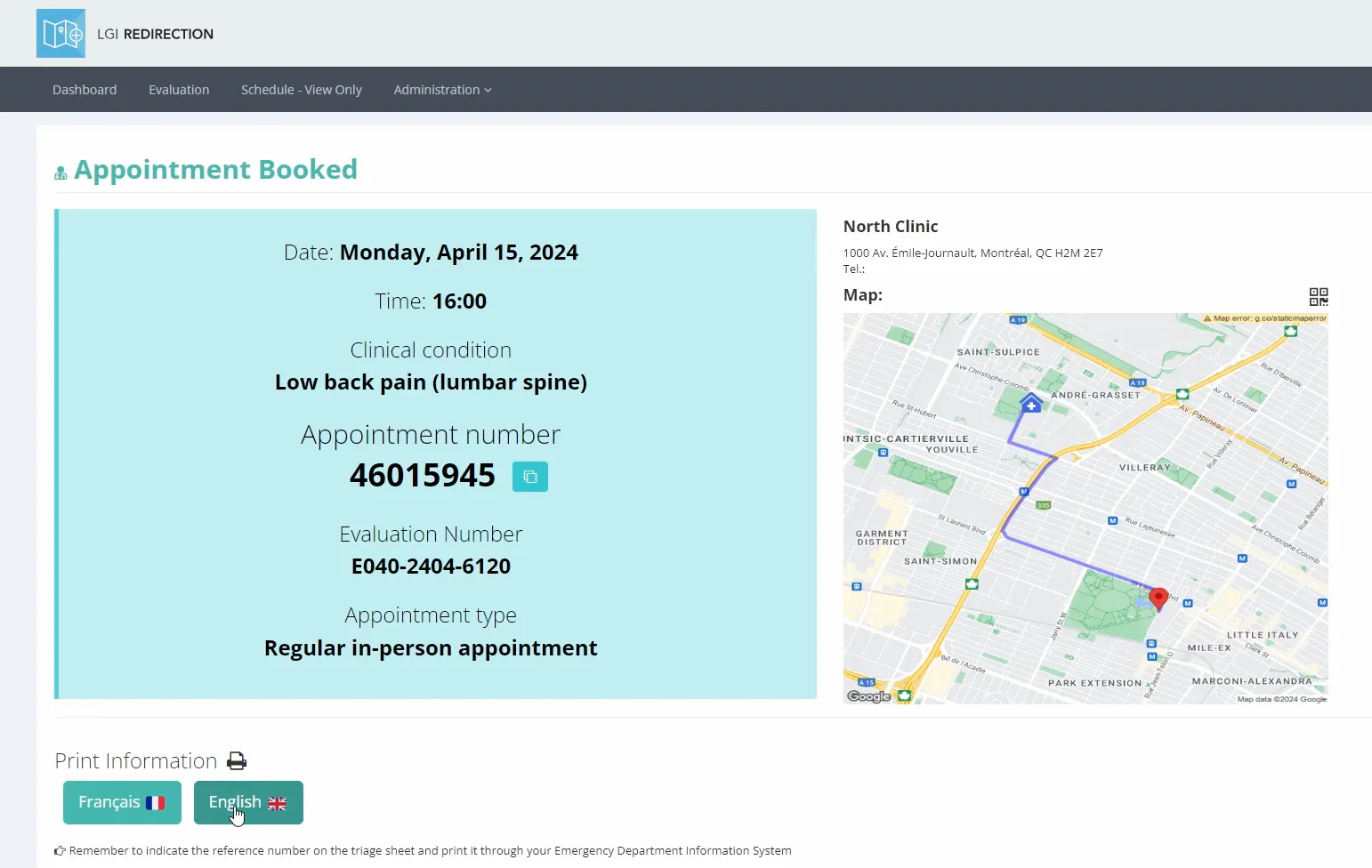Viewport: 1372px width, 868px height.
Task: Click the Print Information label
Action: 136,761
